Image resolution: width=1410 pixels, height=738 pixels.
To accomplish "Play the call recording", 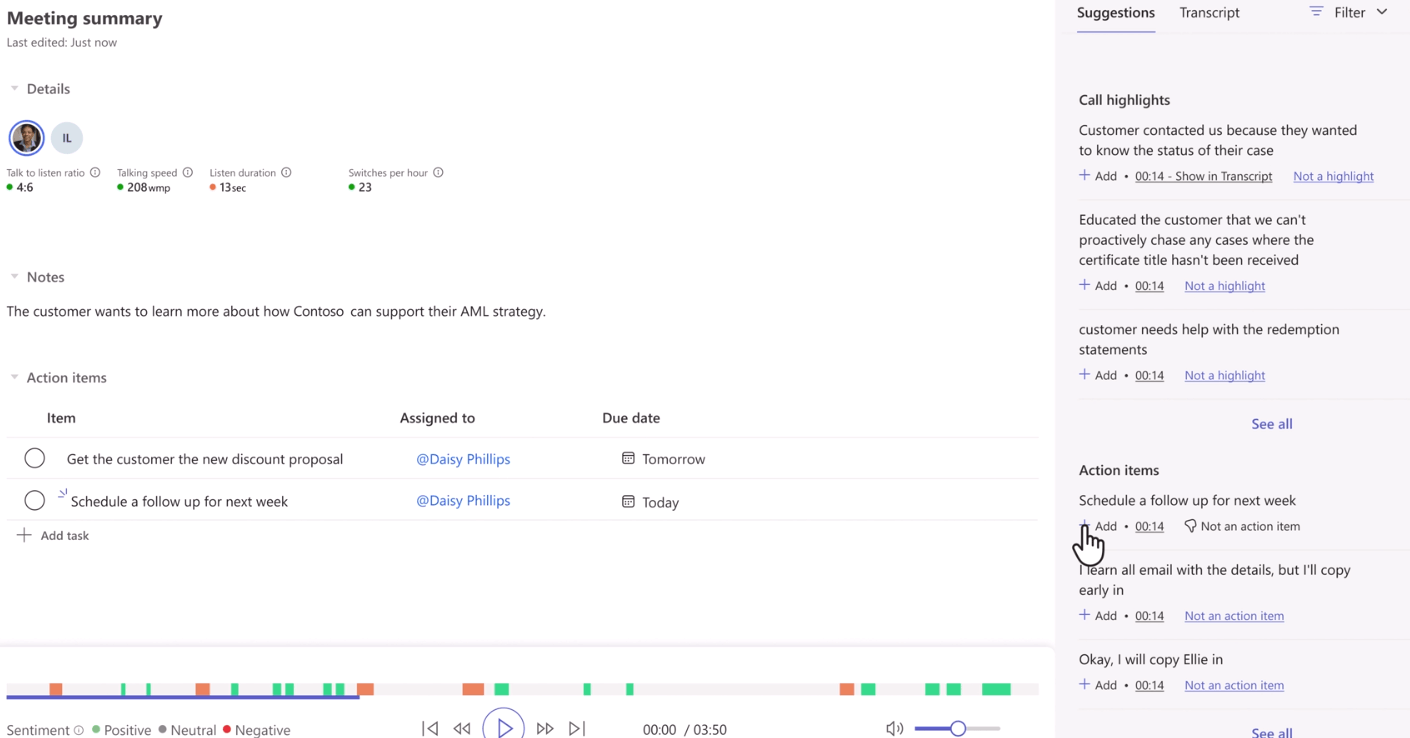I will [x=504, y=727].
